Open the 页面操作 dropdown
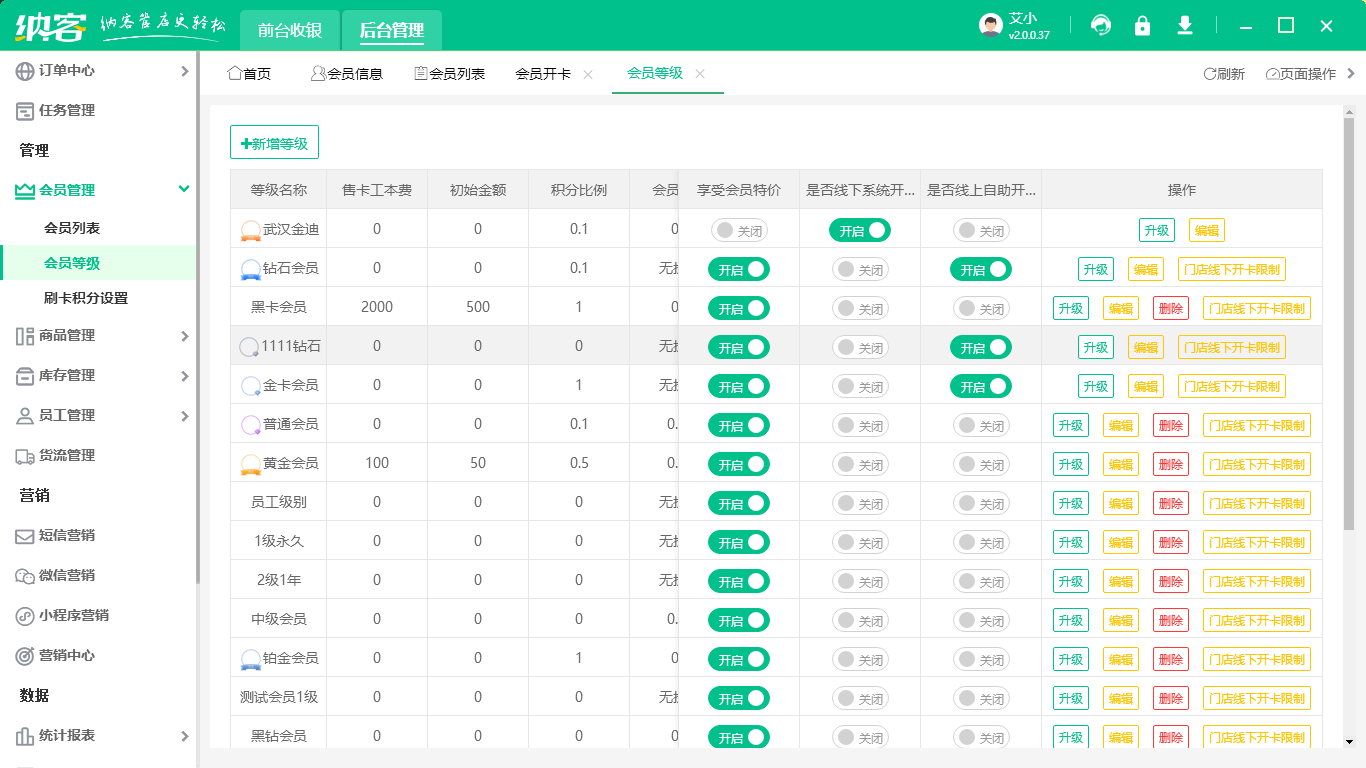 tap(1301, 74)
